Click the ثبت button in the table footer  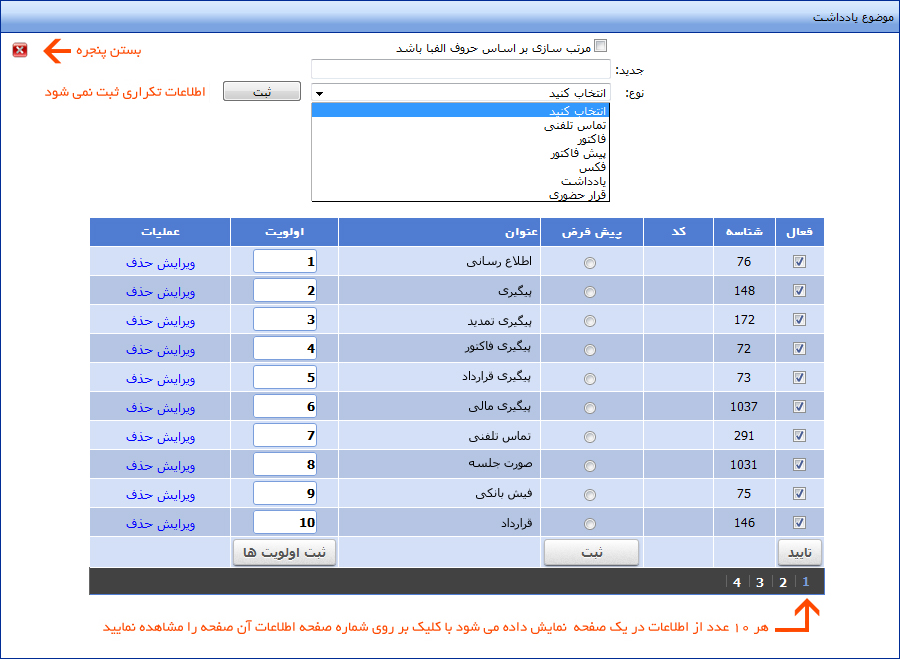click(x=591, y=552)
